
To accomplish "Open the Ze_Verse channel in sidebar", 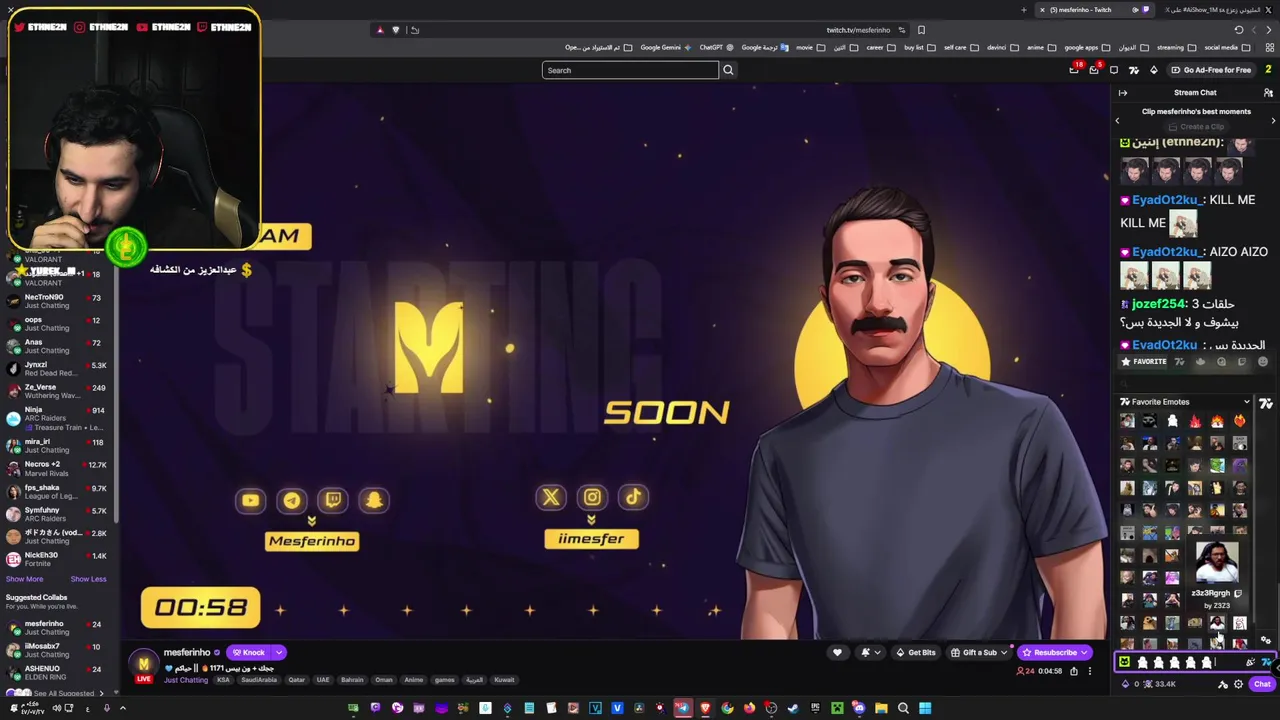I will click(60, 391).
